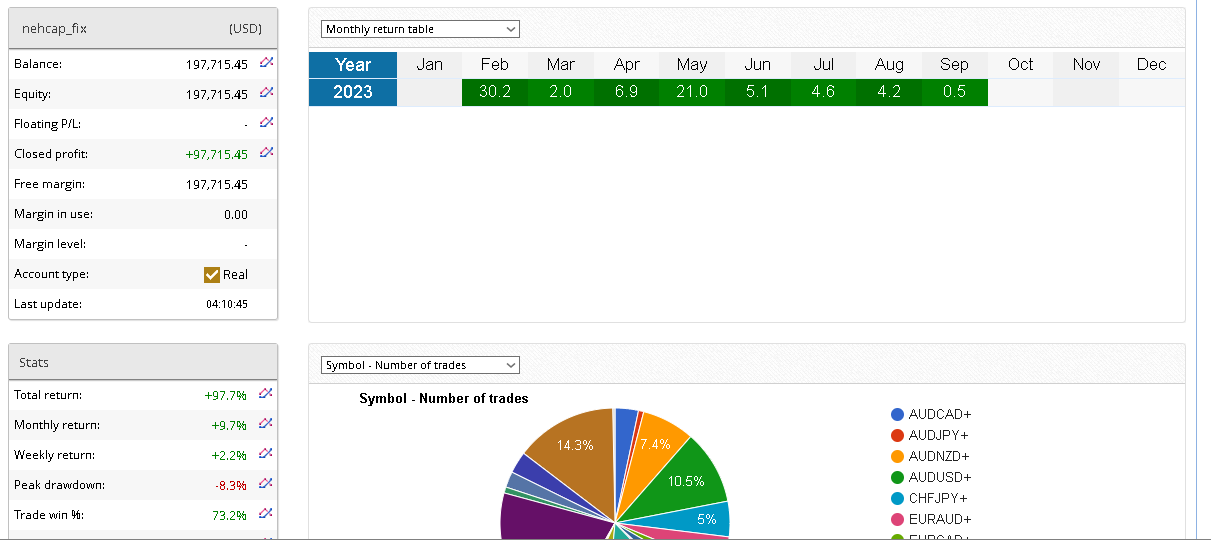Open the Closed profit chart icon
Screen dimensions: 1211x542
tap(266, 153)
